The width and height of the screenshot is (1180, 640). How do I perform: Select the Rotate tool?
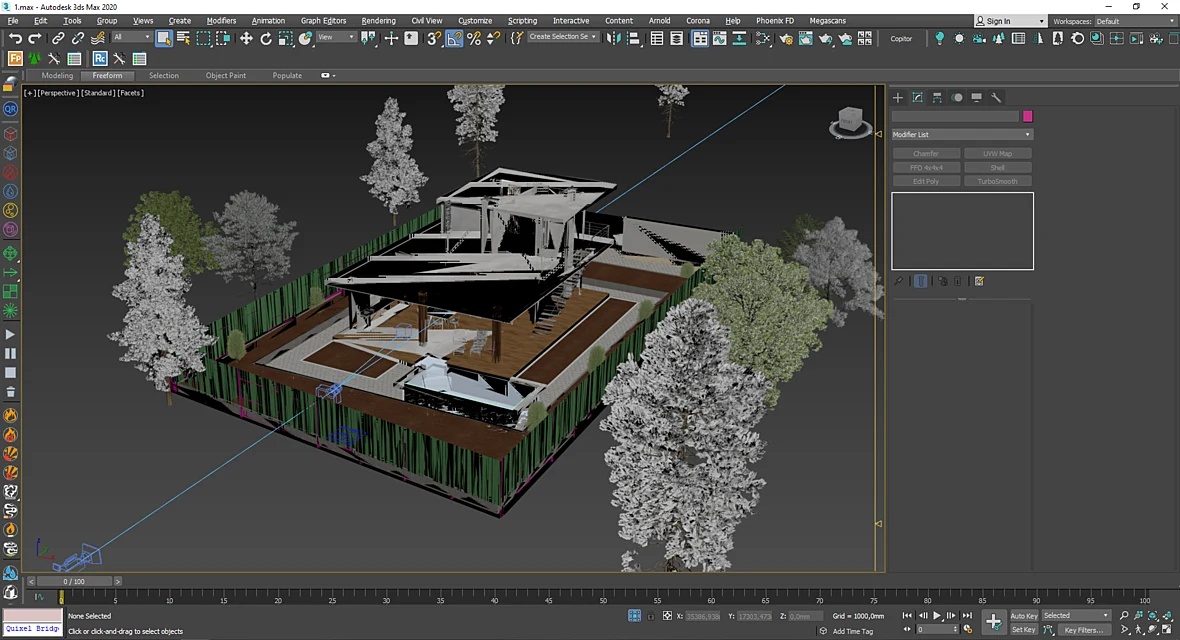tap(266, 38)
